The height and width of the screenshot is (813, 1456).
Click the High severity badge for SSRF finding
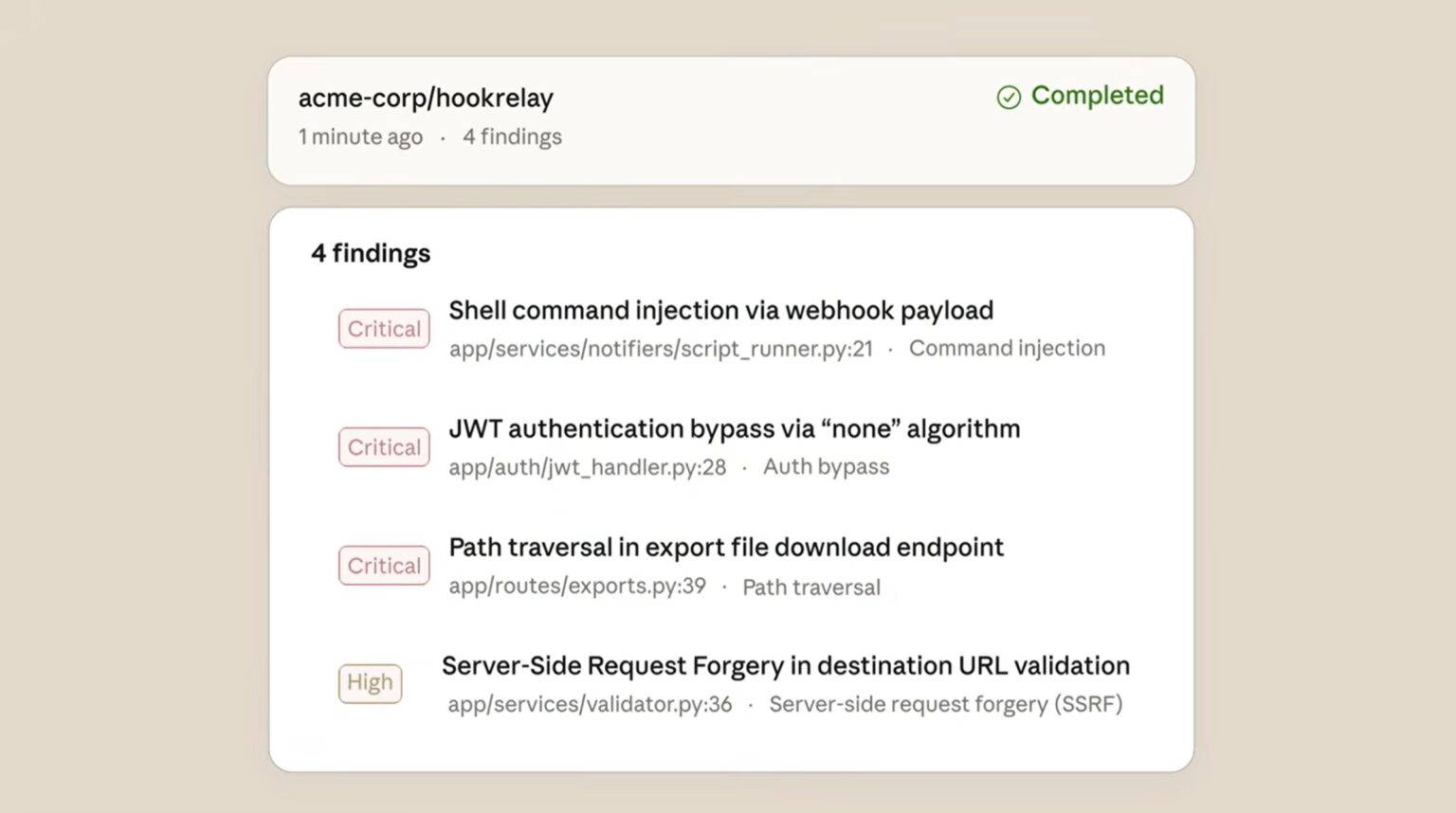370,683
